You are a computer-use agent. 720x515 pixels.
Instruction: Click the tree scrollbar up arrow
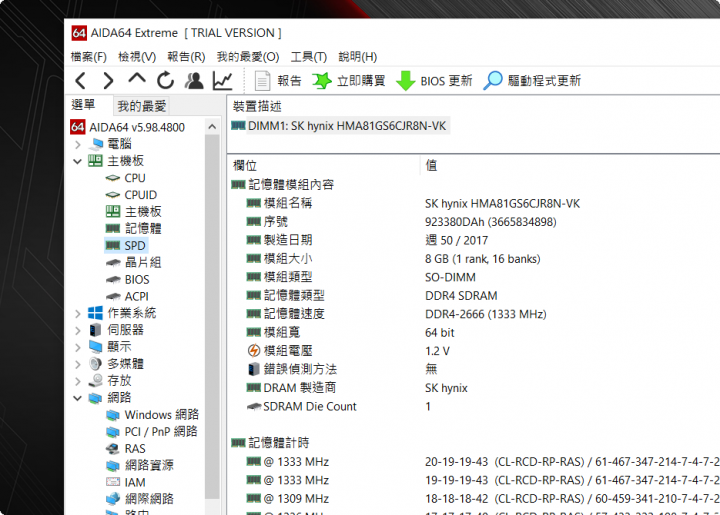tap(212, 127)
